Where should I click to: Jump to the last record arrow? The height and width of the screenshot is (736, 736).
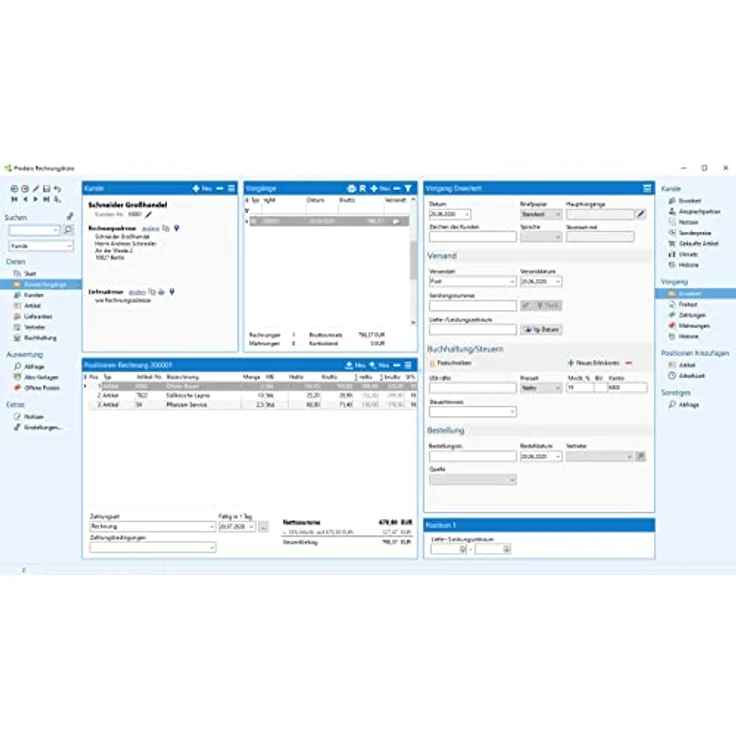click(x=46, y=199)
